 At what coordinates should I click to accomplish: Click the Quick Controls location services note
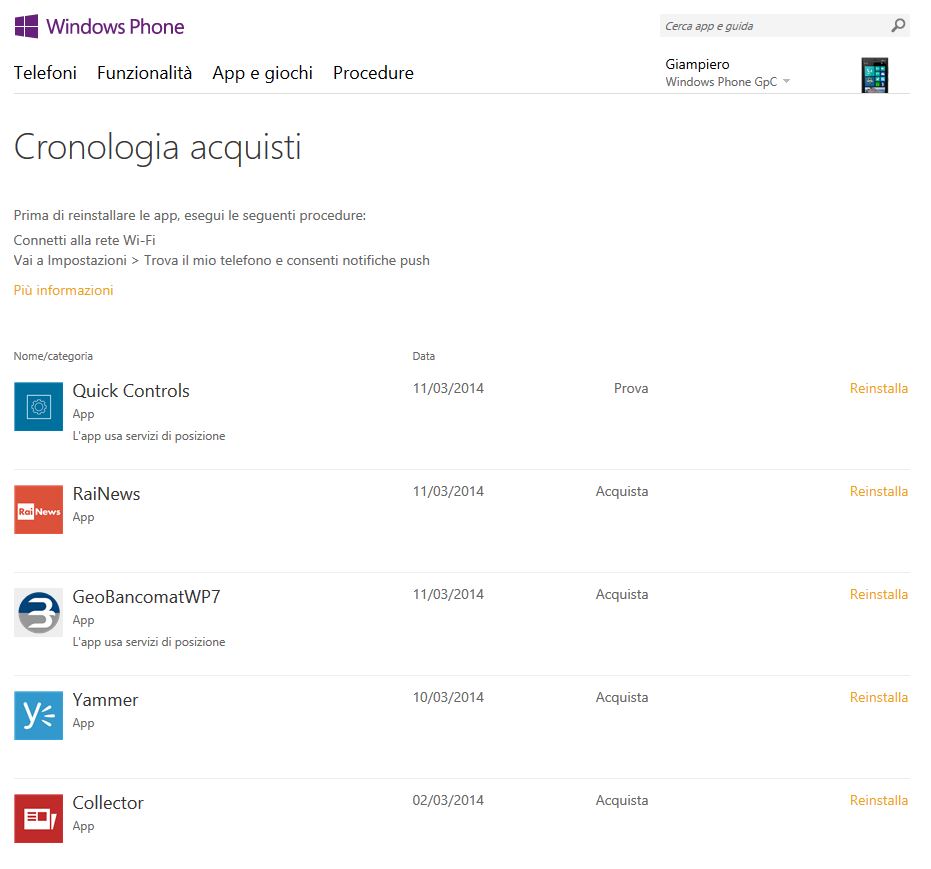click(149, 436)
